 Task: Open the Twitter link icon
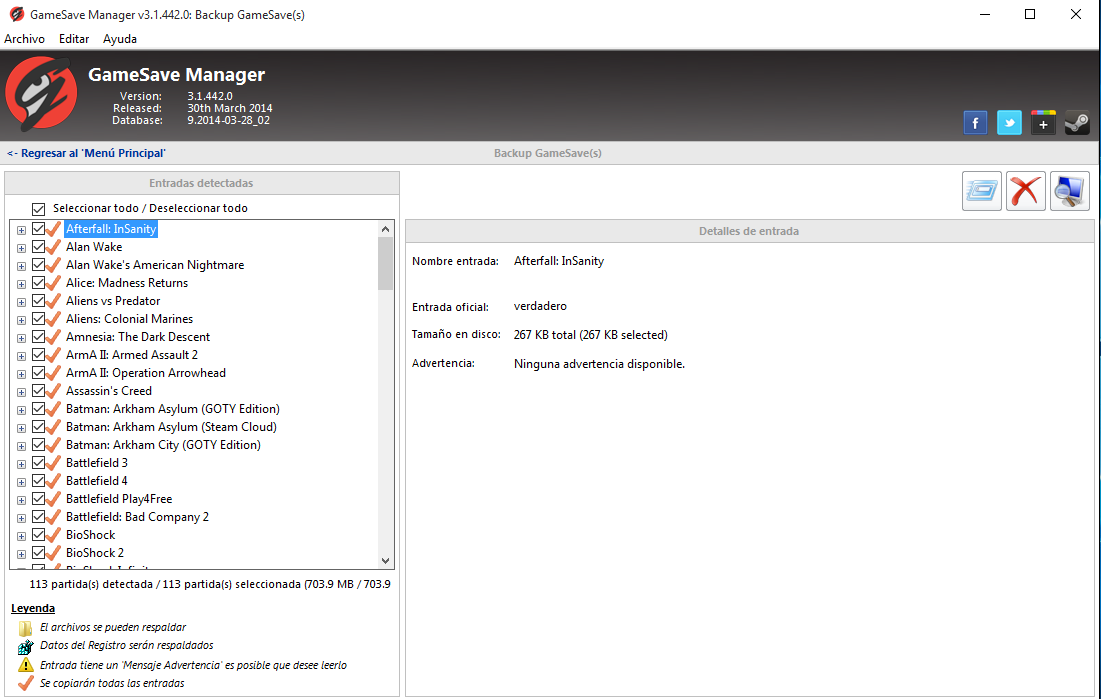click(1009, 123)
